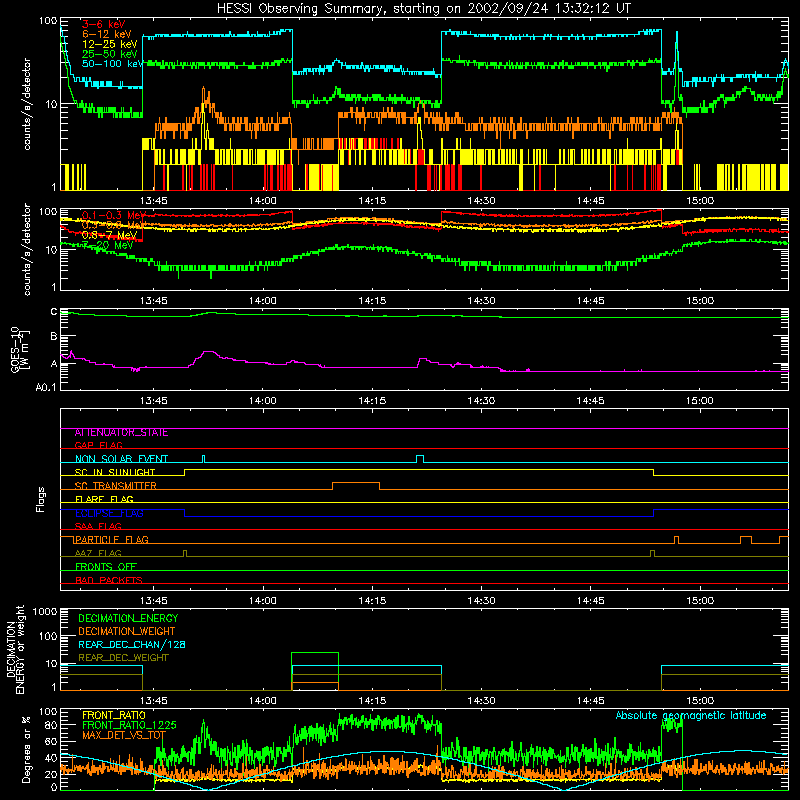Select the "25-50 keV" green legend label
The image size is (800, 800).
point(109,54)
